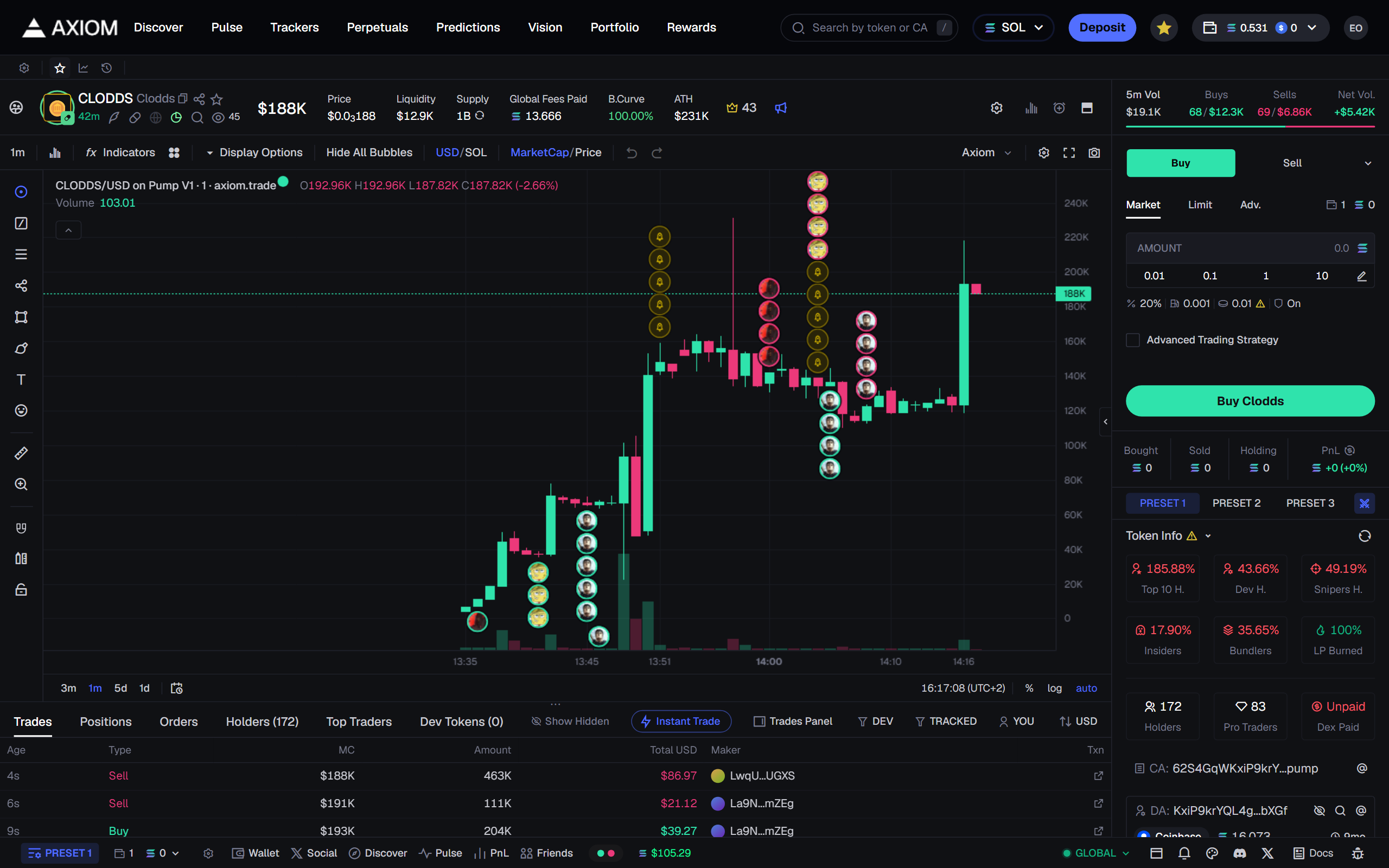Share the CLODDS token
1389x868 pixels.
click(199, 99)
